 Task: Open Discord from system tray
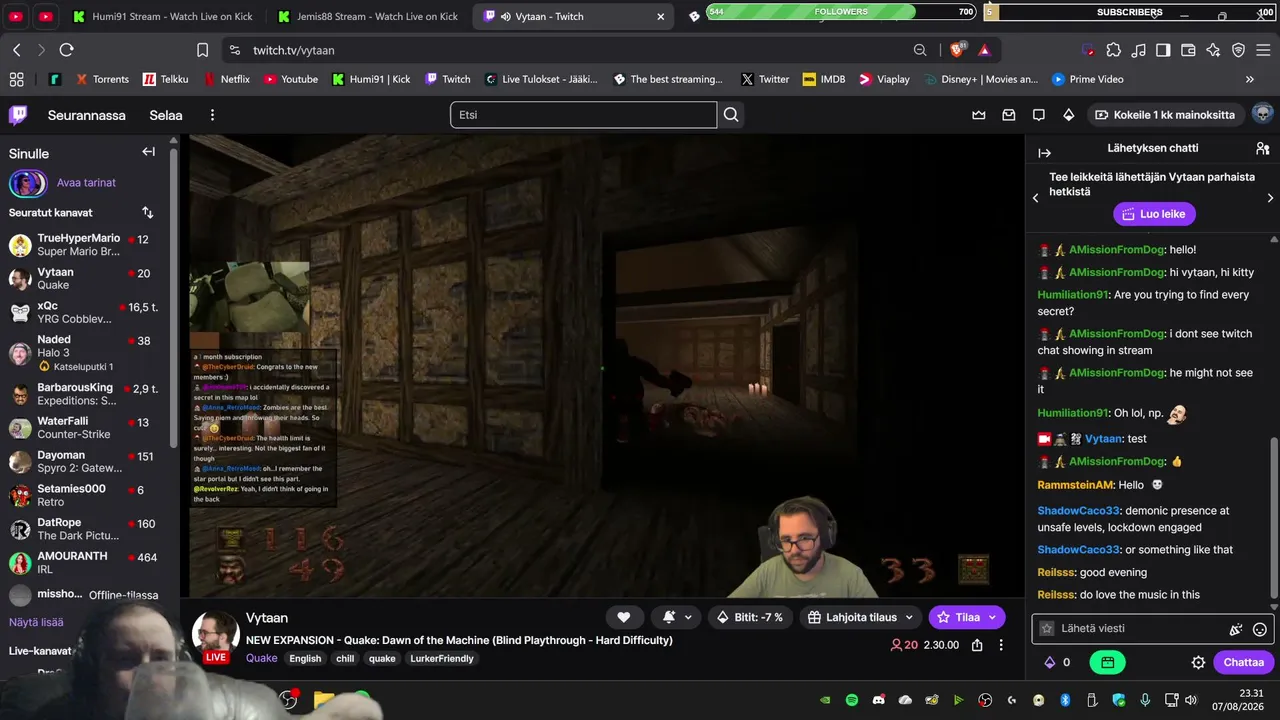[879, 700]
